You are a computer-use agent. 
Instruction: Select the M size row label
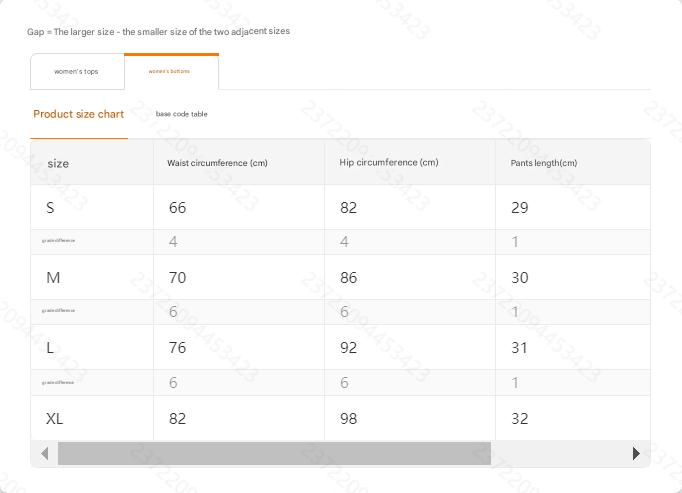[53, 278]
